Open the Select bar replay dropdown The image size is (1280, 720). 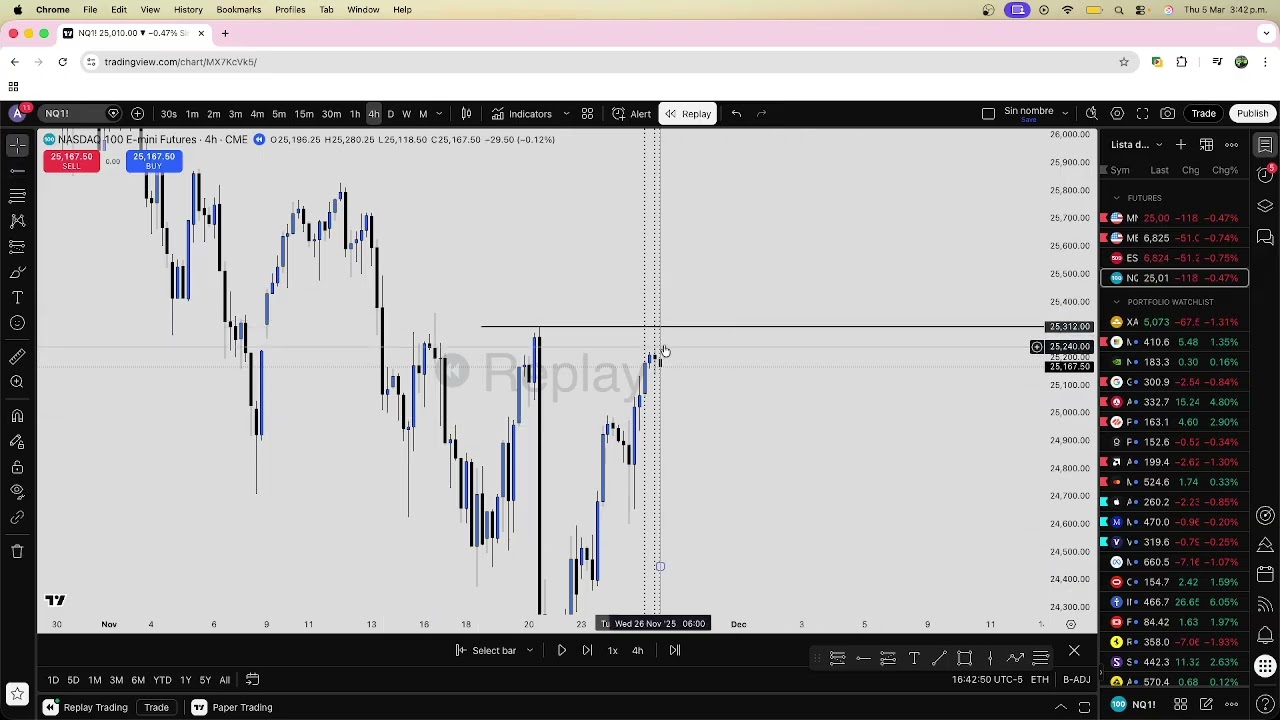494,651
